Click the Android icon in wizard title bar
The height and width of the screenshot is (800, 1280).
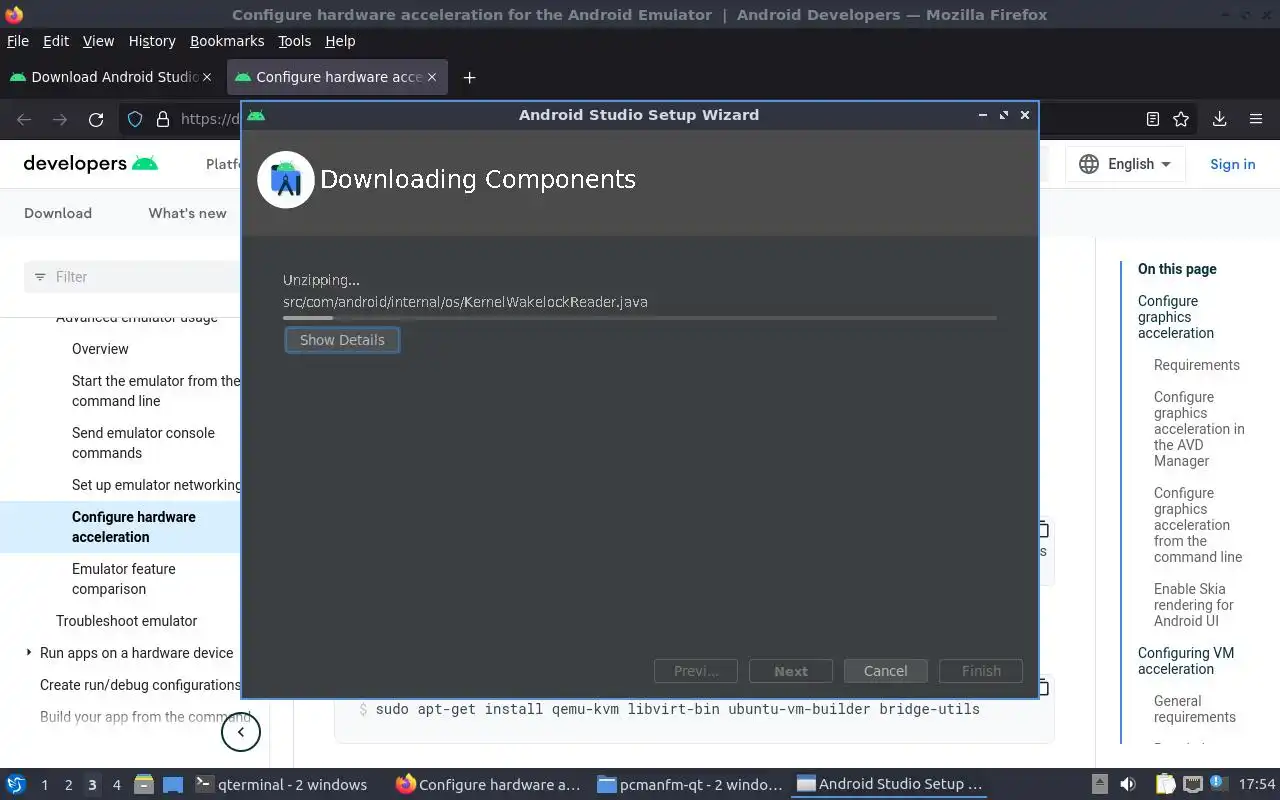pos(256,115)
